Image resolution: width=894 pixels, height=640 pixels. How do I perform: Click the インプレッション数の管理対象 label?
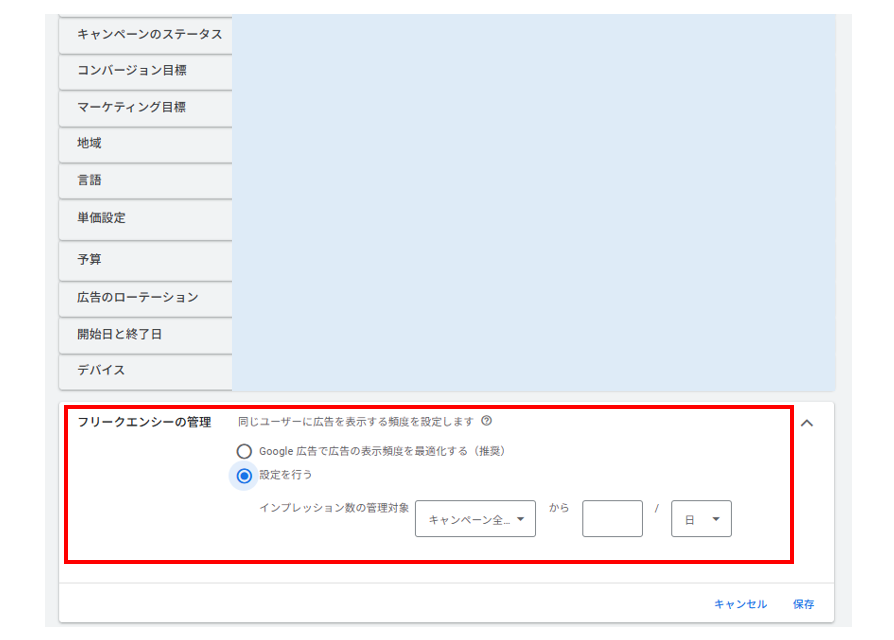pos(334,508)
